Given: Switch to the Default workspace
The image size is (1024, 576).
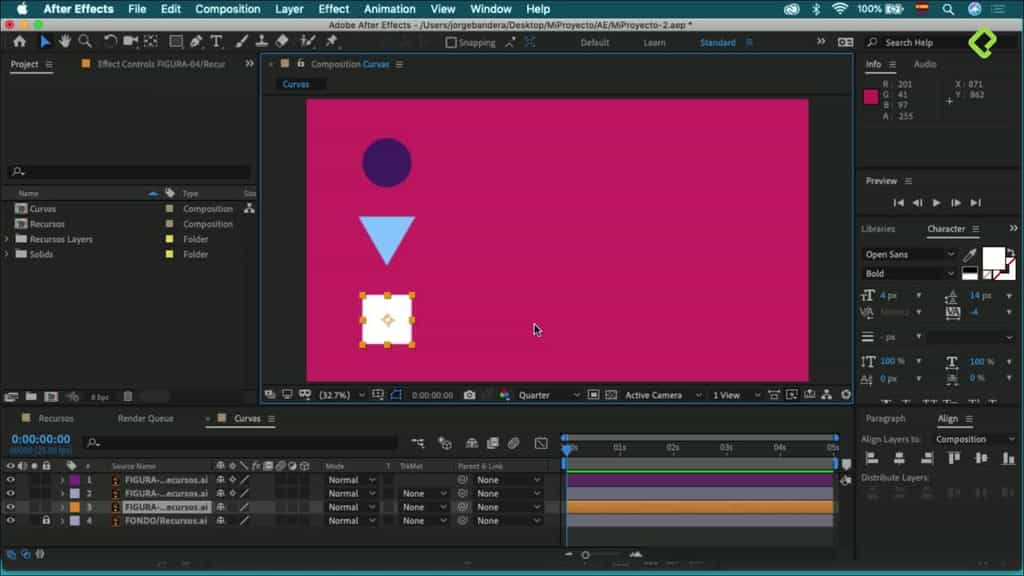Looking at the screenshot, I should point(595,42).
